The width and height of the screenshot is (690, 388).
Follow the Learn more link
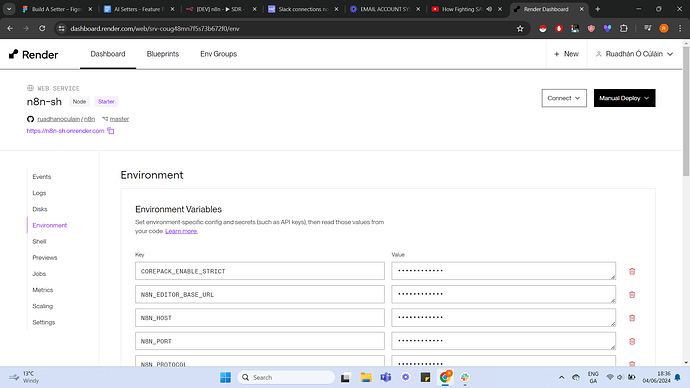(x=181, y=231)
